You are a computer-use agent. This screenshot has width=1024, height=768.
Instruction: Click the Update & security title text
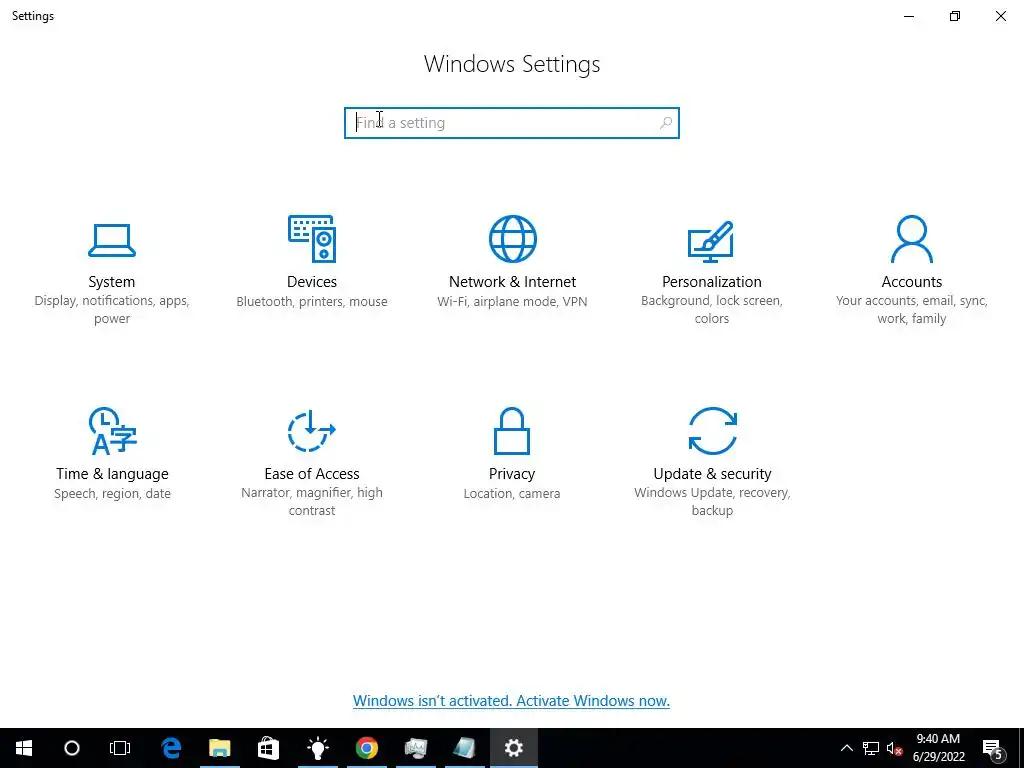(x=712, y=474)
